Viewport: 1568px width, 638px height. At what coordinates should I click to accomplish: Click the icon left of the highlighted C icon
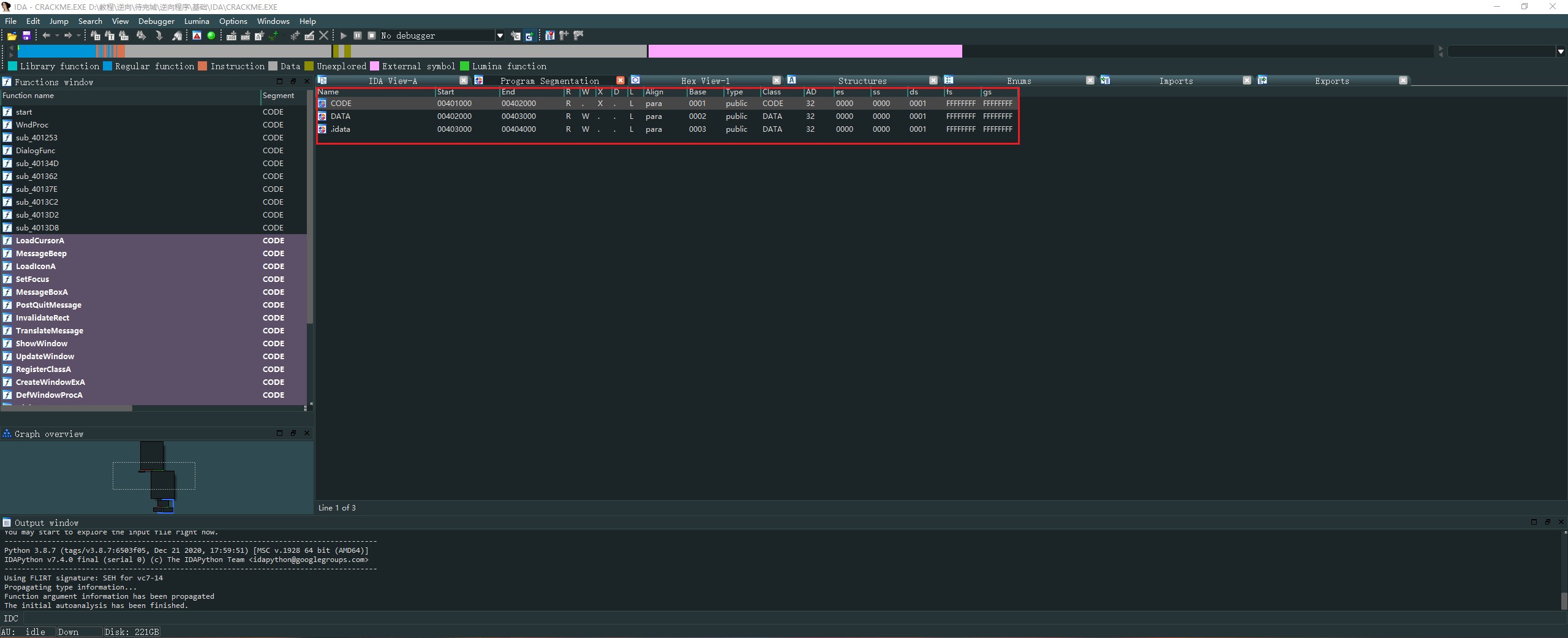[x=516, y=36]
